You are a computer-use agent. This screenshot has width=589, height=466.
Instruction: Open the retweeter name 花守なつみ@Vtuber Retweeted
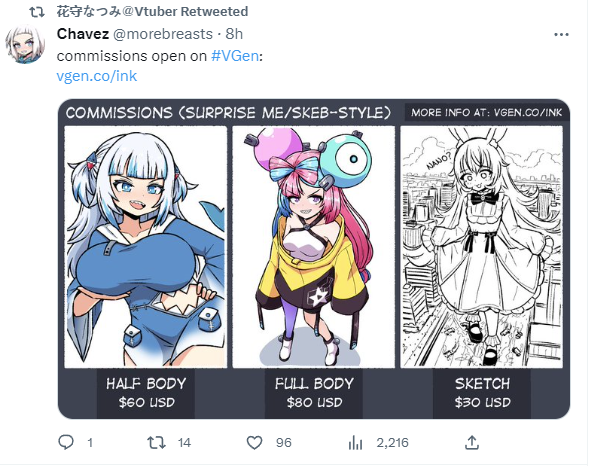point(152,12)
